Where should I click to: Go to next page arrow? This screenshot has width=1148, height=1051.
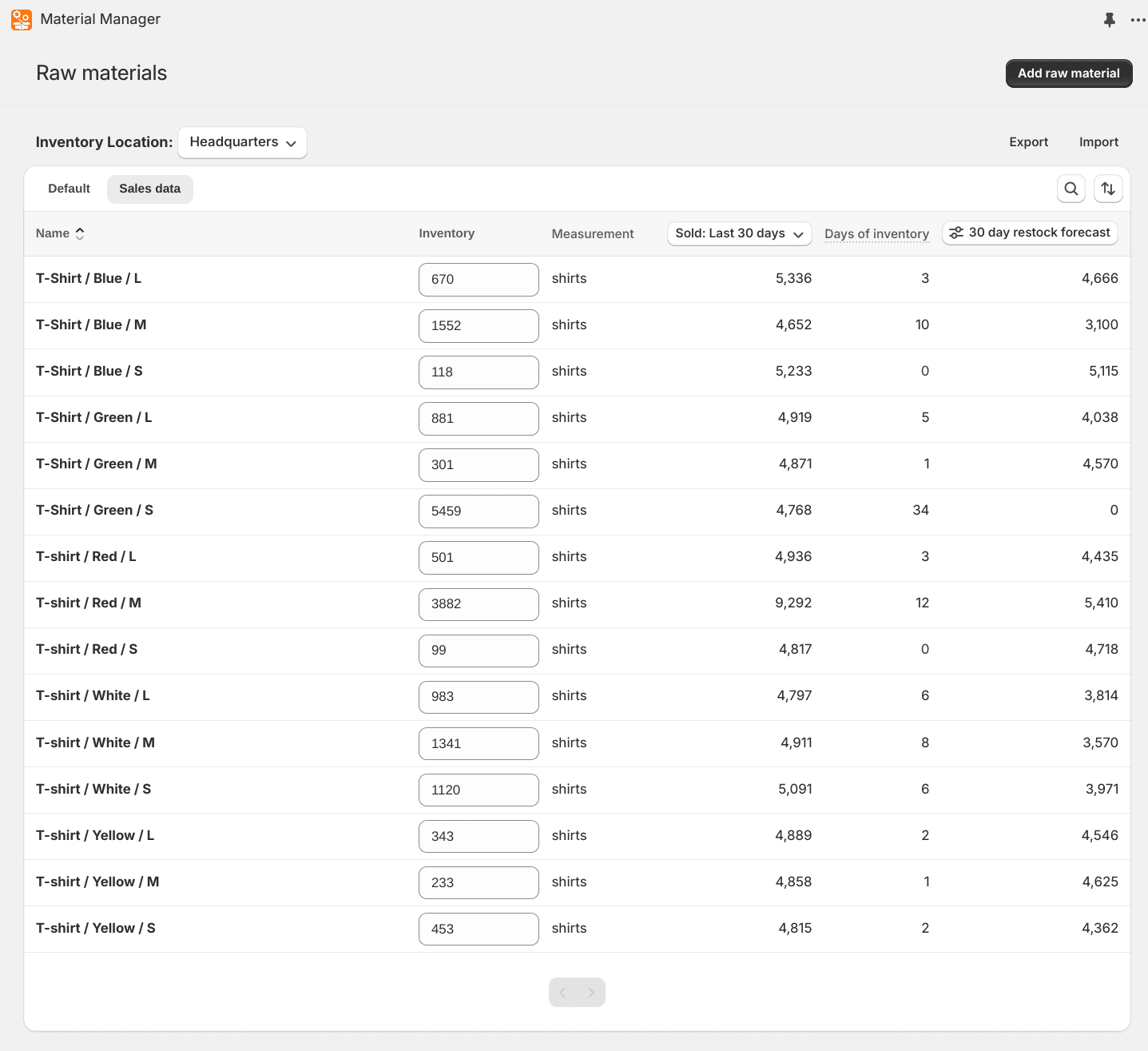[x=591, y=993]
